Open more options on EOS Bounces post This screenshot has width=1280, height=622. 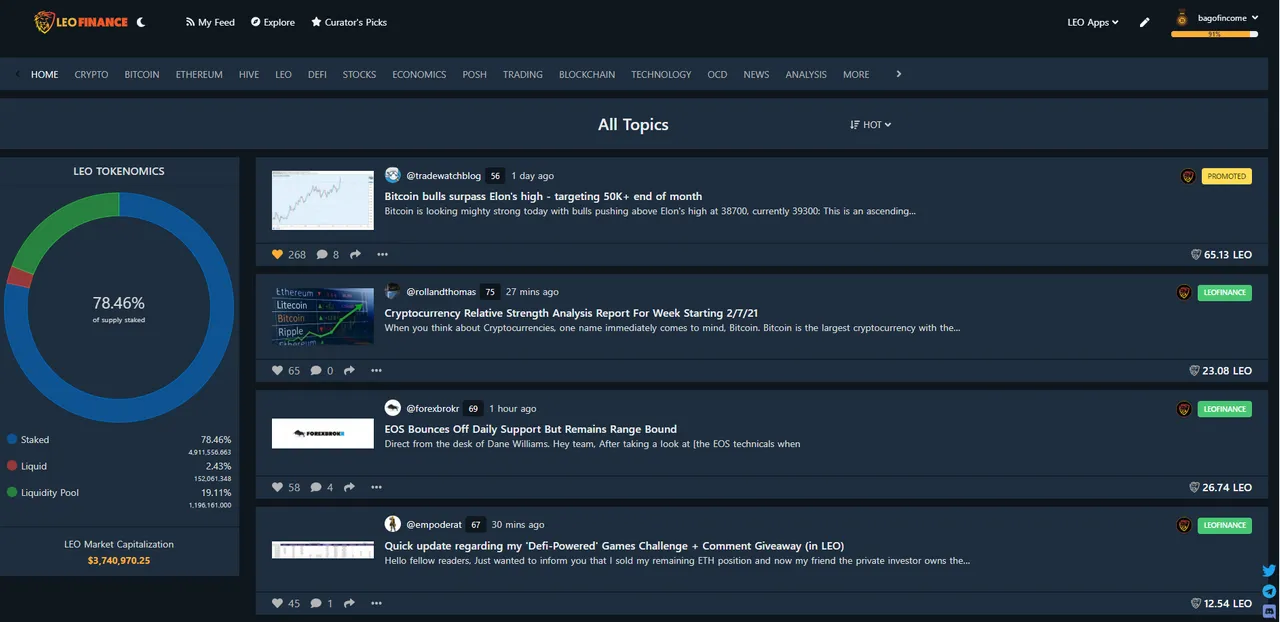[x=376, y=487]
